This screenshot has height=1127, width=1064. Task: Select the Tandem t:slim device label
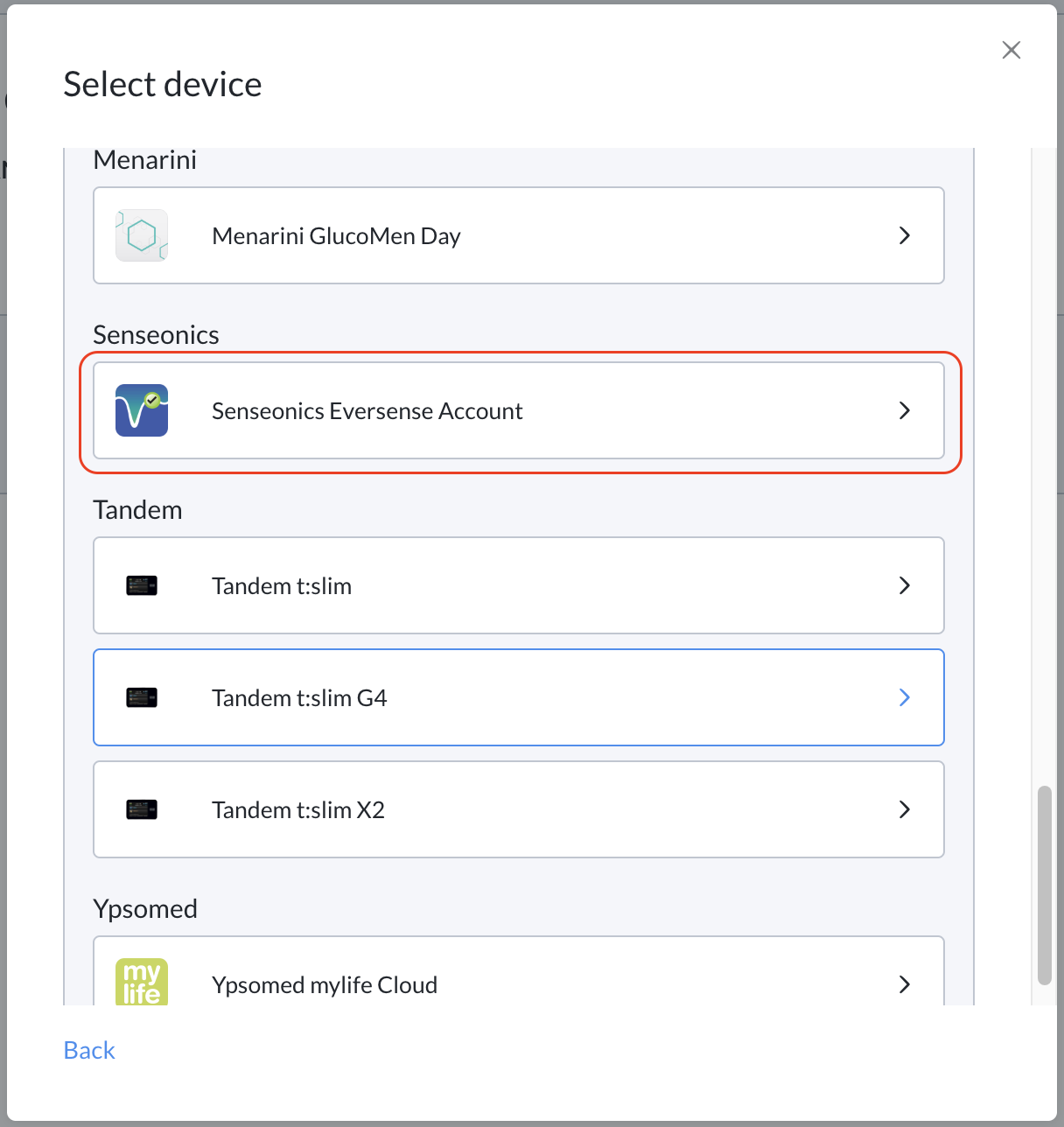coord(282,585)
